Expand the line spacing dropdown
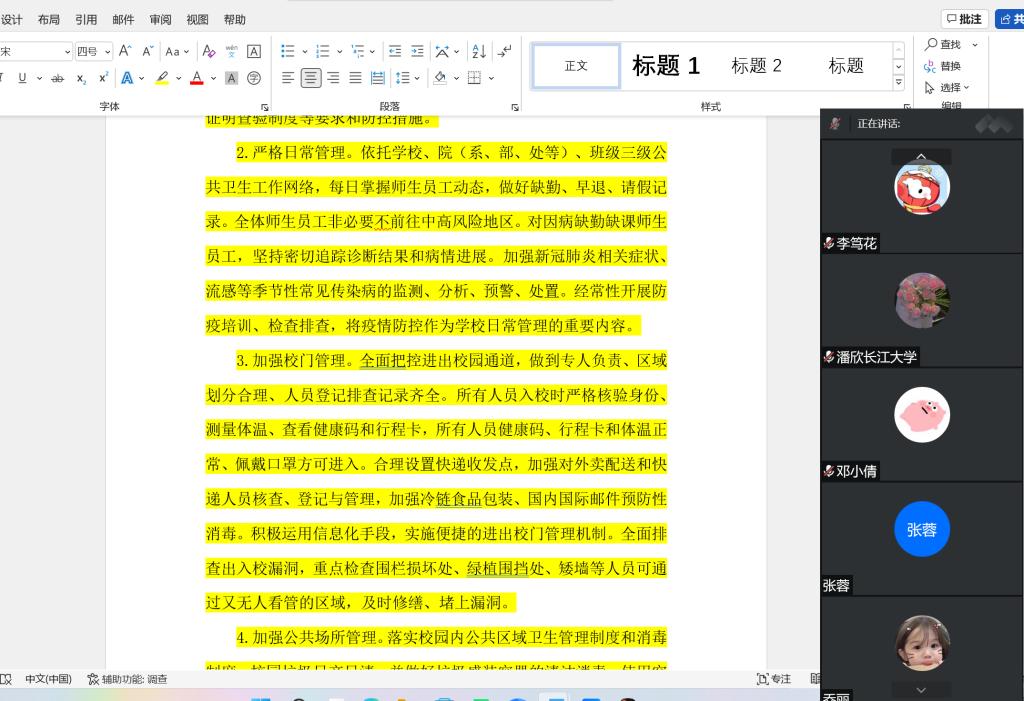The width and height of the screenshot is (1024, 701). pyautogui.click(x=417, y=78)
